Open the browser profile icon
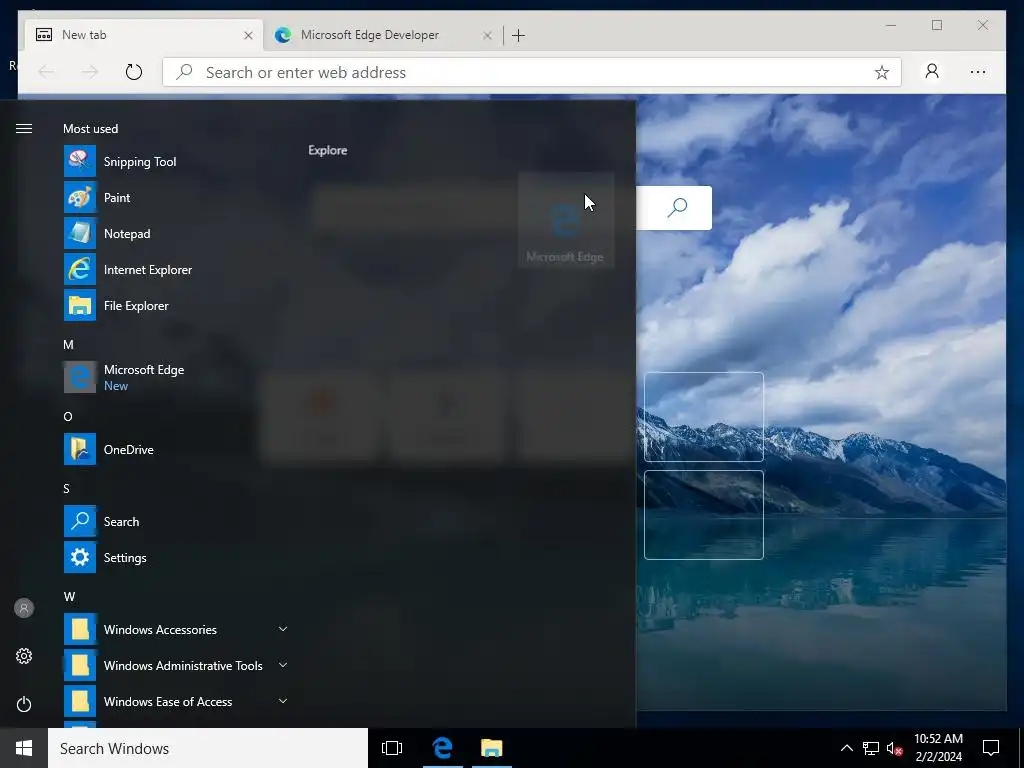This screenshot has width=1024, height=768. point(932,72)
